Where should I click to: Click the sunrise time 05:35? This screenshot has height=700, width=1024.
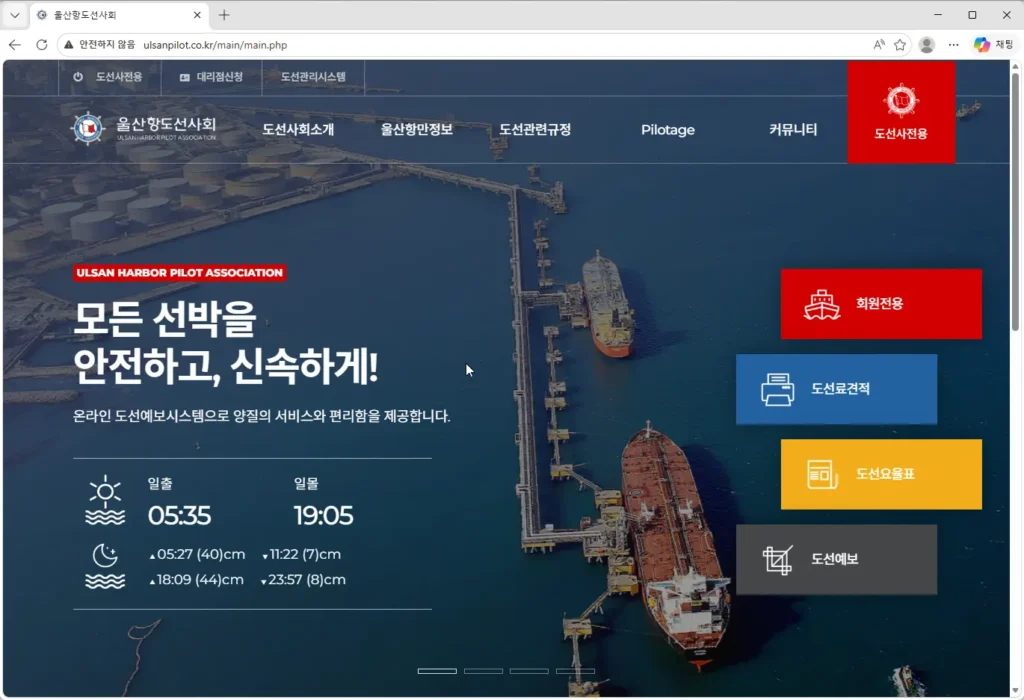point(179,516)
